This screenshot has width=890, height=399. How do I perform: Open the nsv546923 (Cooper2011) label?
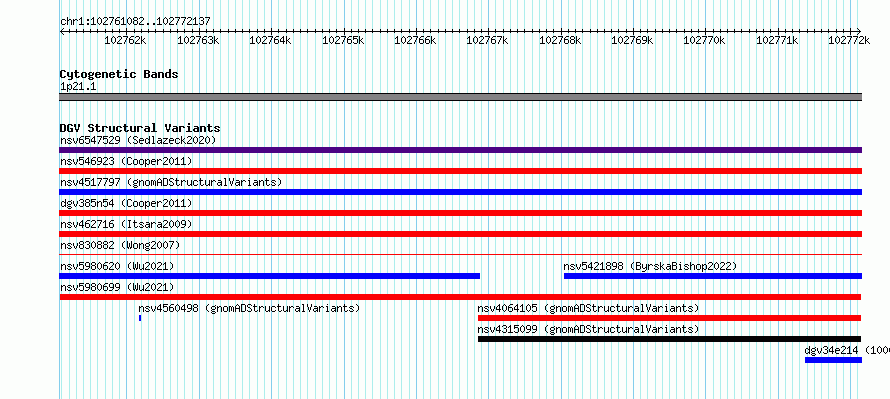[x=126, y=161]
